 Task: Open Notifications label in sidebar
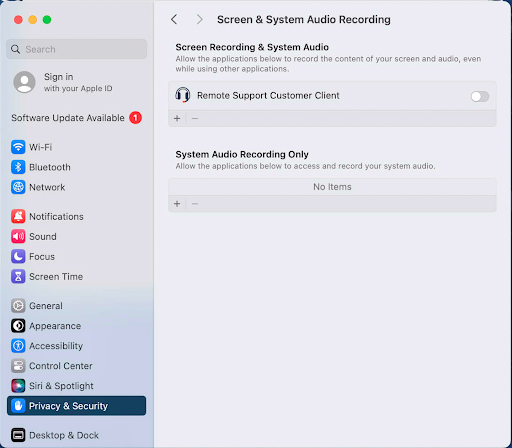point(56,216)
